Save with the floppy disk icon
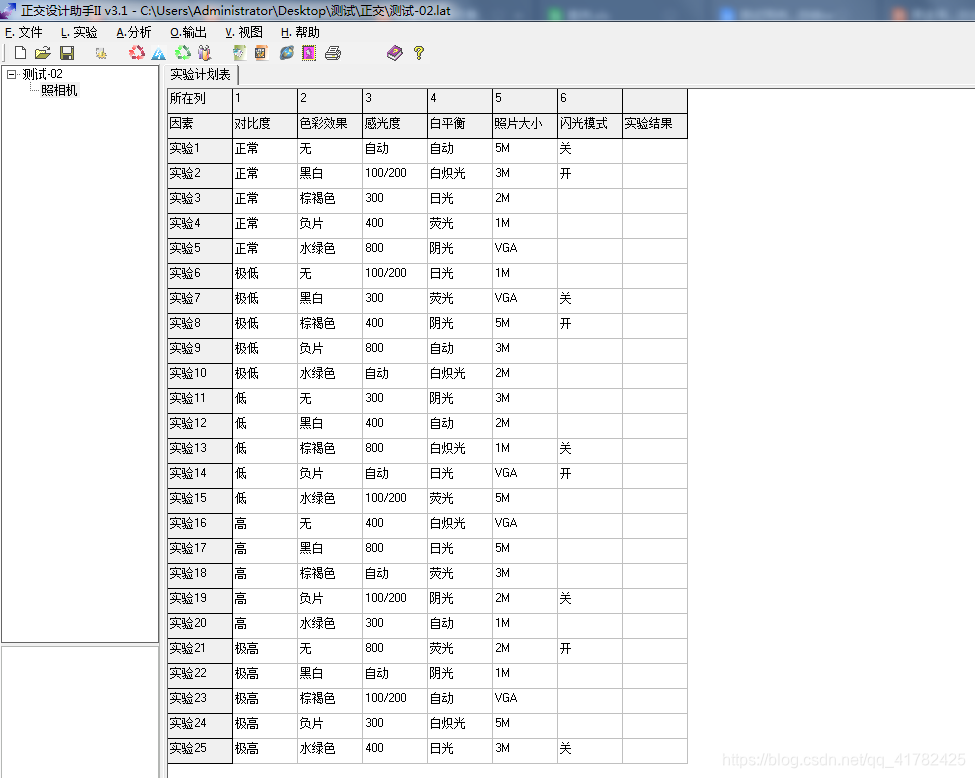This screenshot has width=975, height=778. coord(67,53)
